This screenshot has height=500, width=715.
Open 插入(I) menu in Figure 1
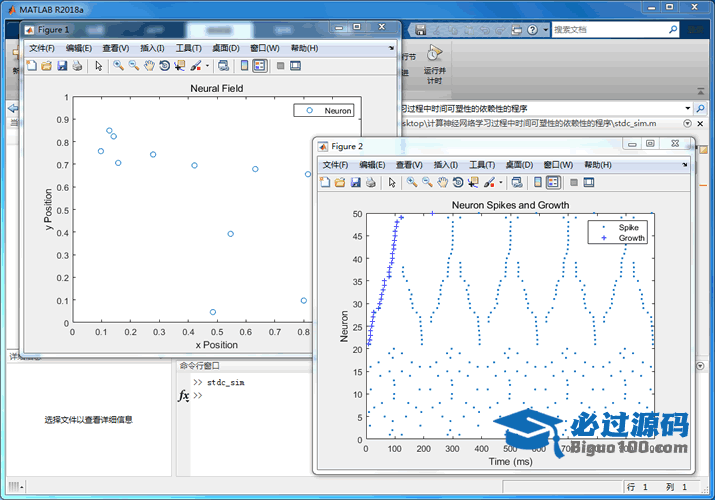(152, 48)
